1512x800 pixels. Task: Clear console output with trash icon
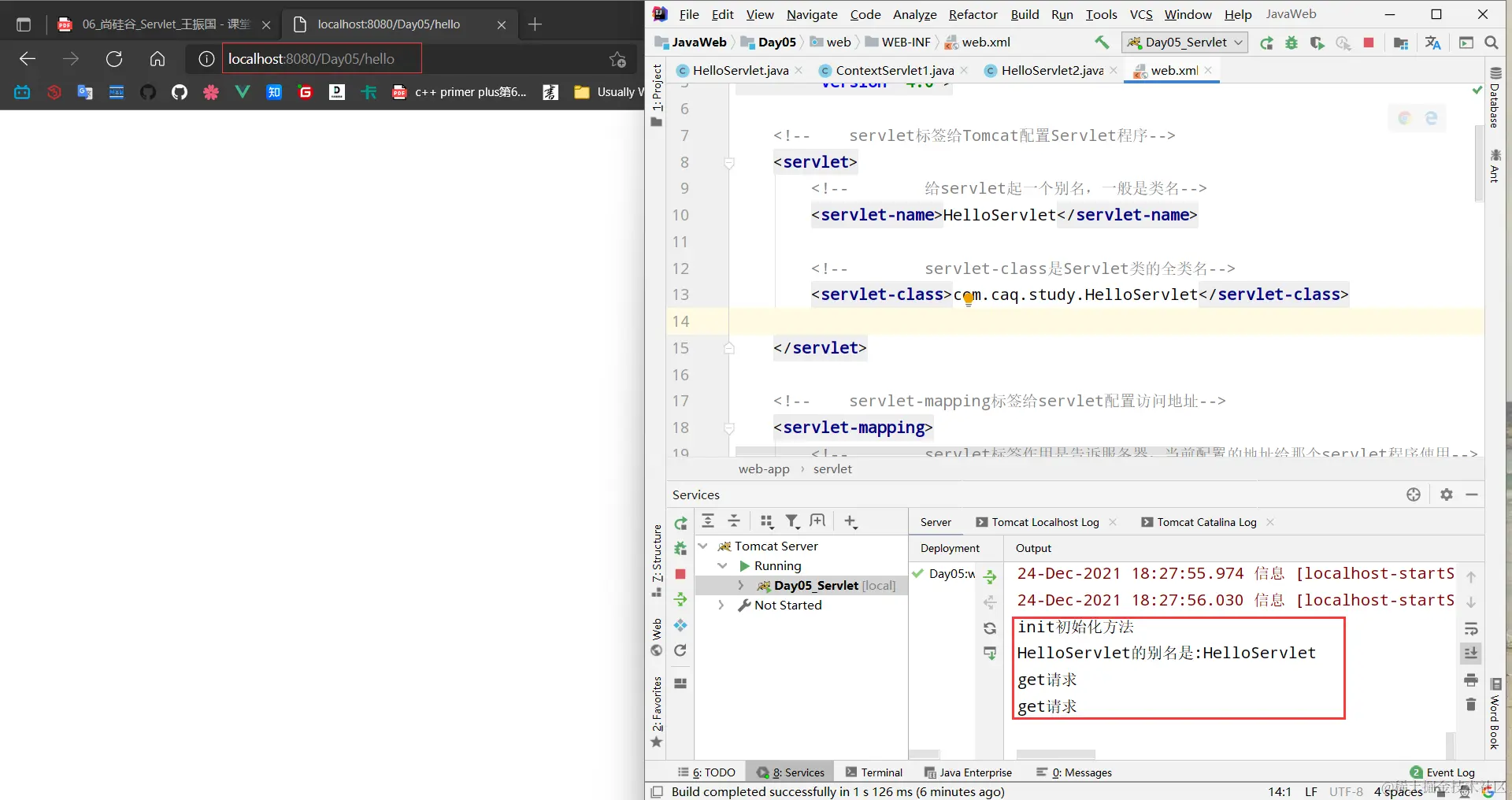pos(1471,704)
